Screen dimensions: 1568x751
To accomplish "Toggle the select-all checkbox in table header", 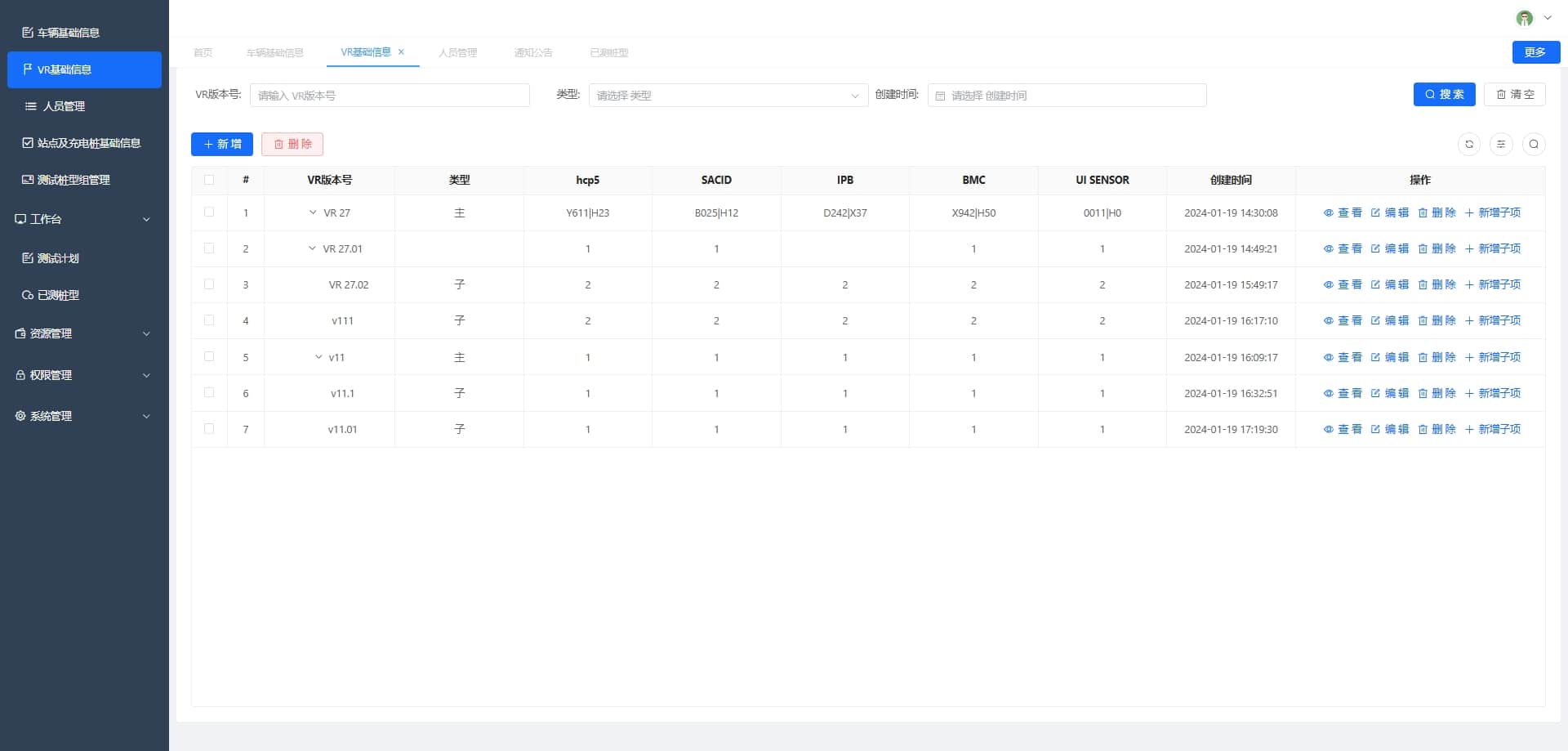I will pyautogui.click(x=209, y=180).
